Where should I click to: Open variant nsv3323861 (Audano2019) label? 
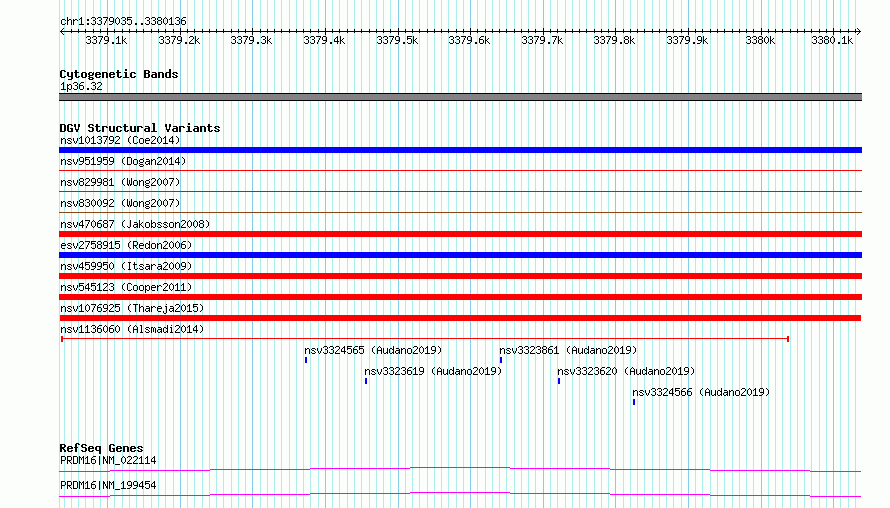568,350
